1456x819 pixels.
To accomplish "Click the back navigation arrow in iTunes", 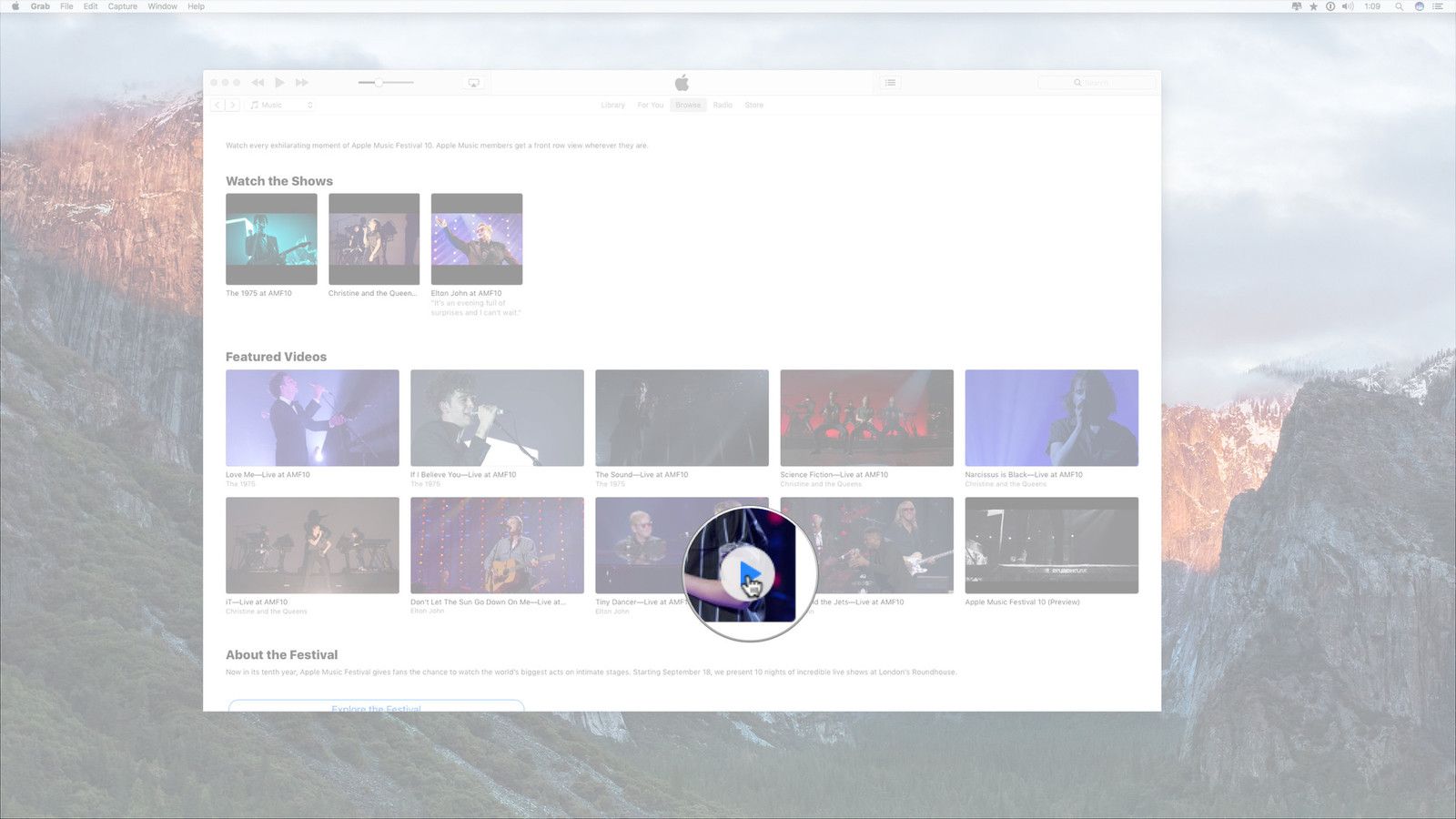I will (x=217, y=105).
